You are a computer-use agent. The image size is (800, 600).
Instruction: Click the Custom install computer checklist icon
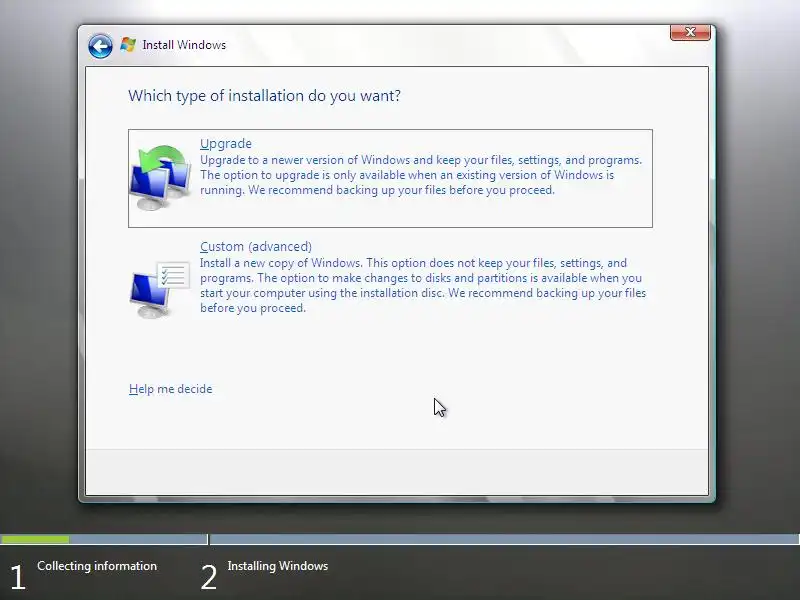pos(160,290)
